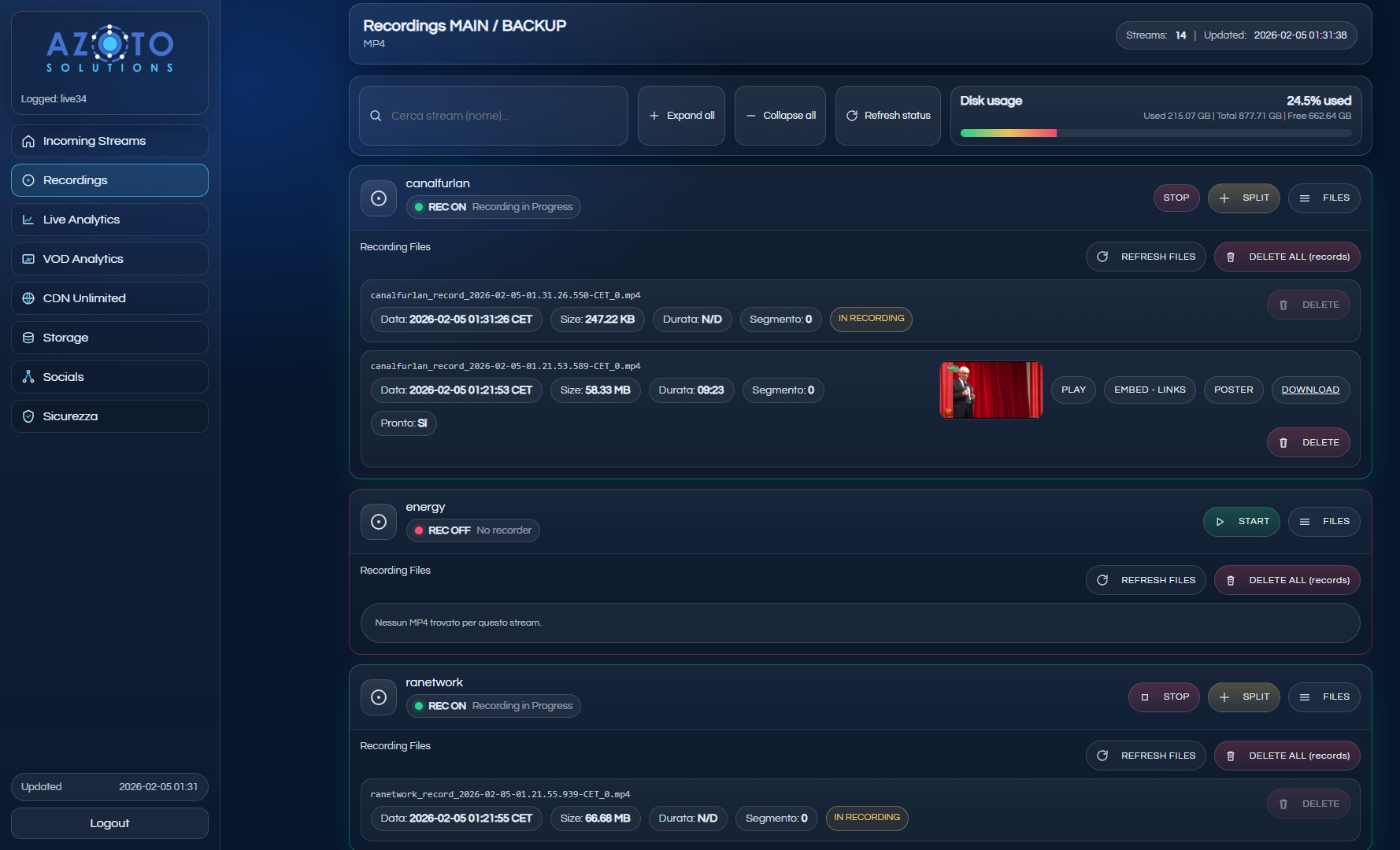Click the stream search field
1400x850 pixels.
tap(493, 115)
